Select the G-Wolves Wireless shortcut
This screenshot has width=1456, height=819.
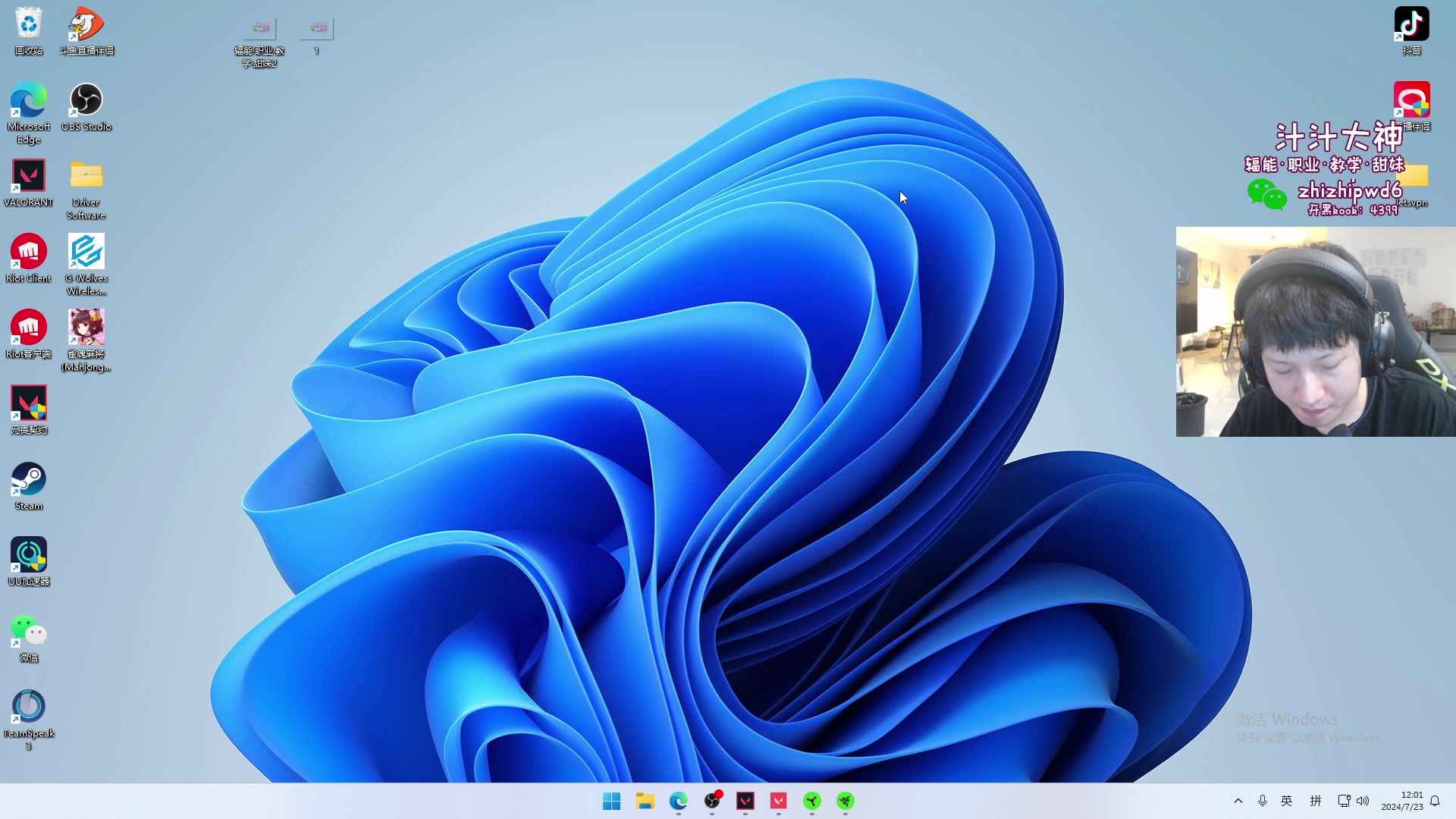click(86, 252)
